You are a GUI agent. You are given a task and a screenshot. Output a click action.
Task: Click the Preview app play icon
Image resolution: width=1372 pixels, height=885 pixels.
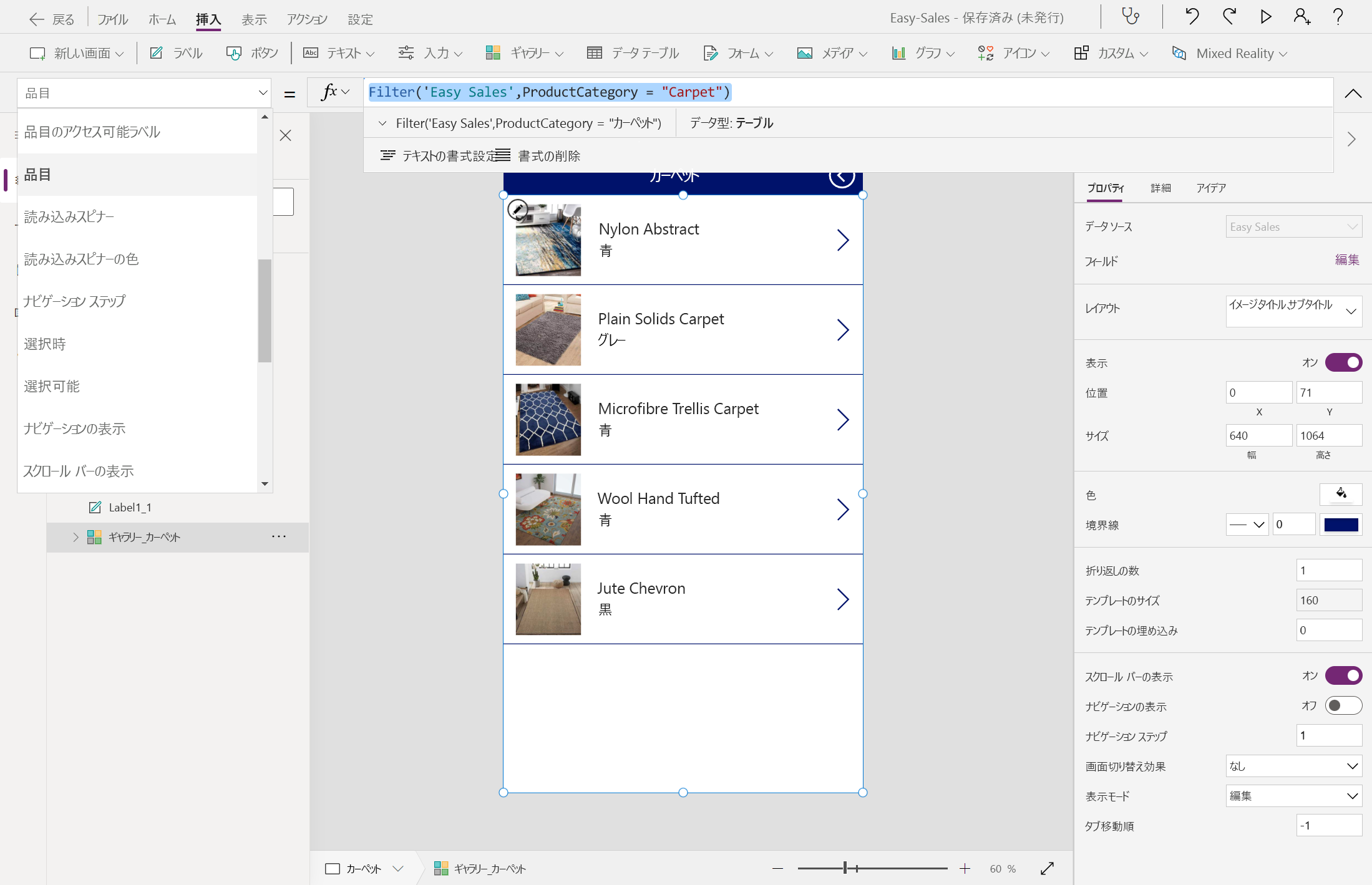click(1265, 17)
